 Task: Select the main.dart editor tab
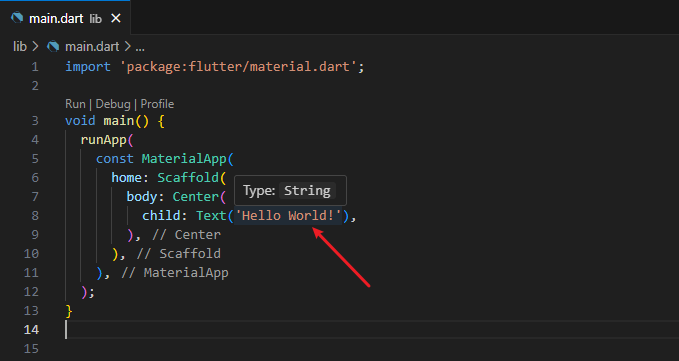[65, 18]
